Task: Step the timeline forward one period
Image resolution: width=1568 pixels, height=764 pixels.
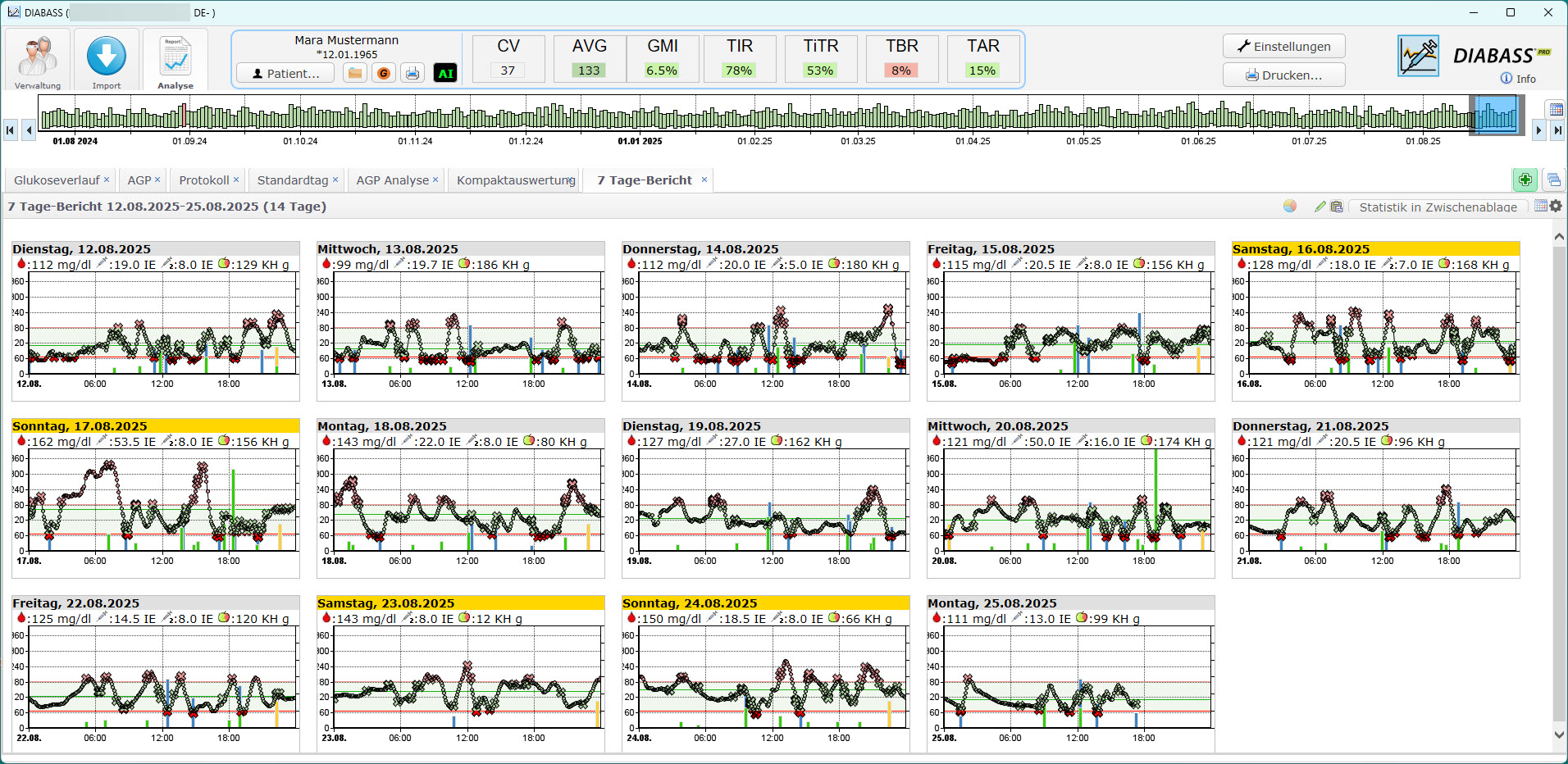Action: pos(1538,130)
